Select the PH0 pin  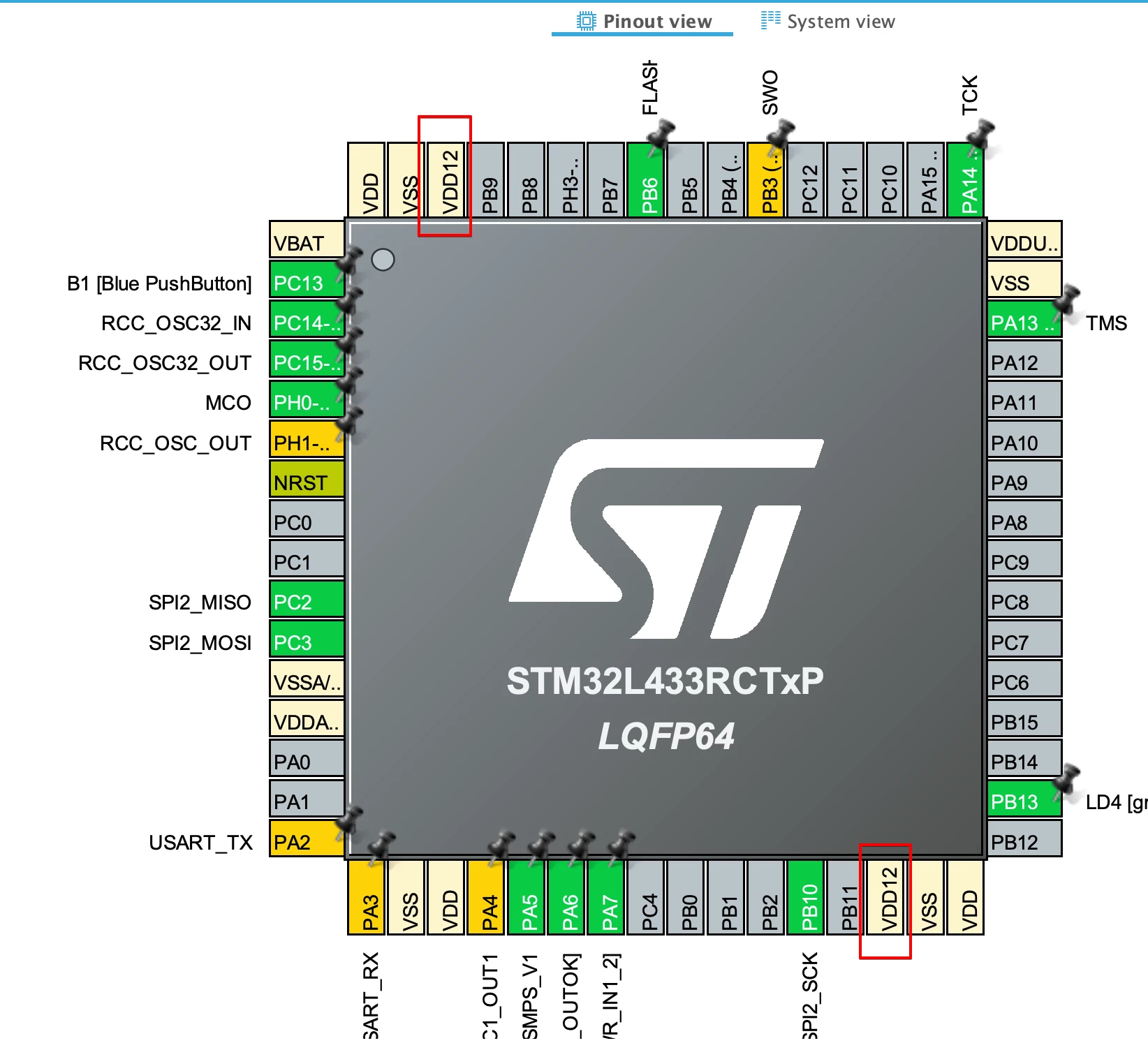307,399
